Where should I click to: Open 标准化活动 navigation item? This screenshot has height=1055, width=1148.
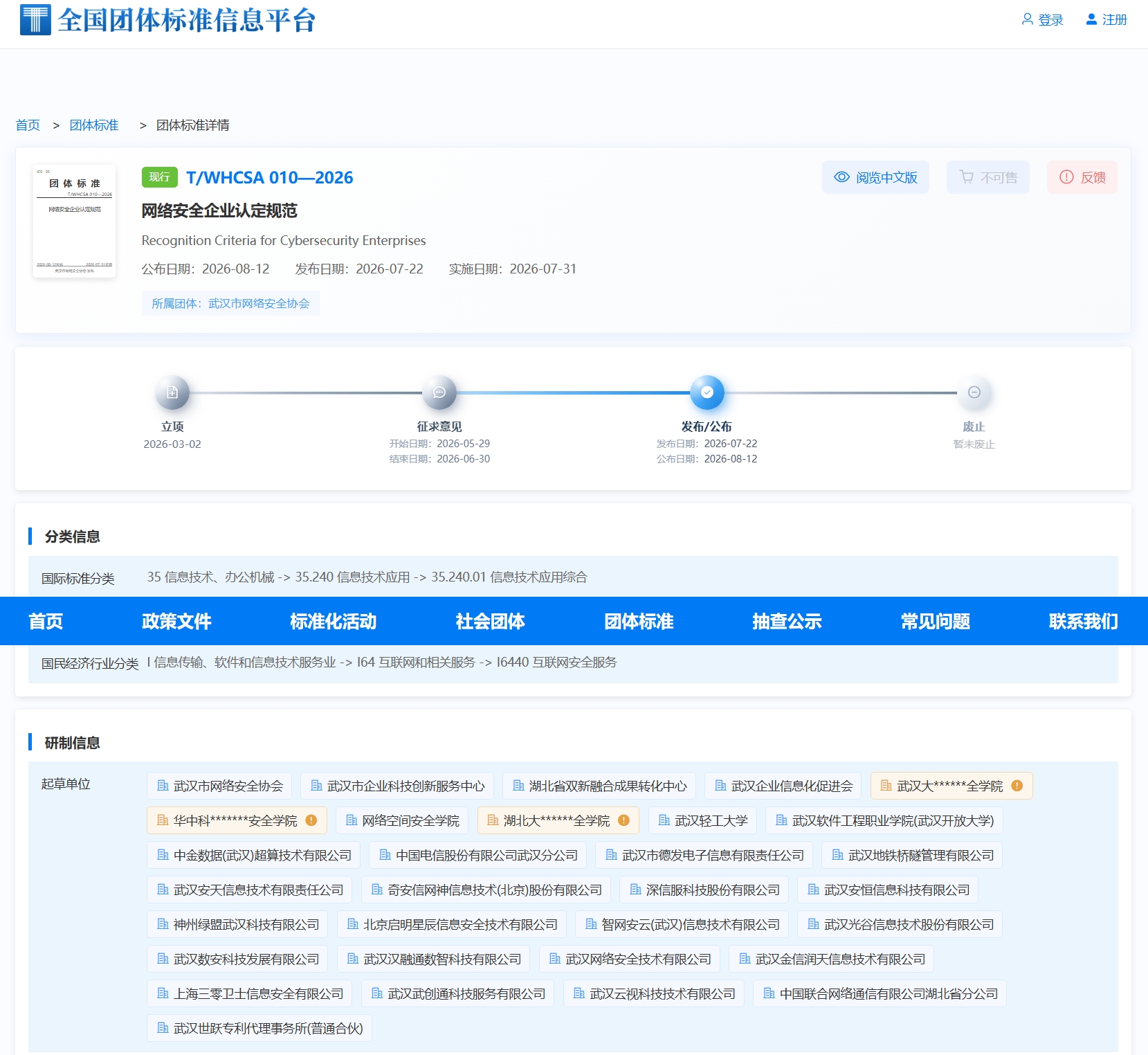334,622
